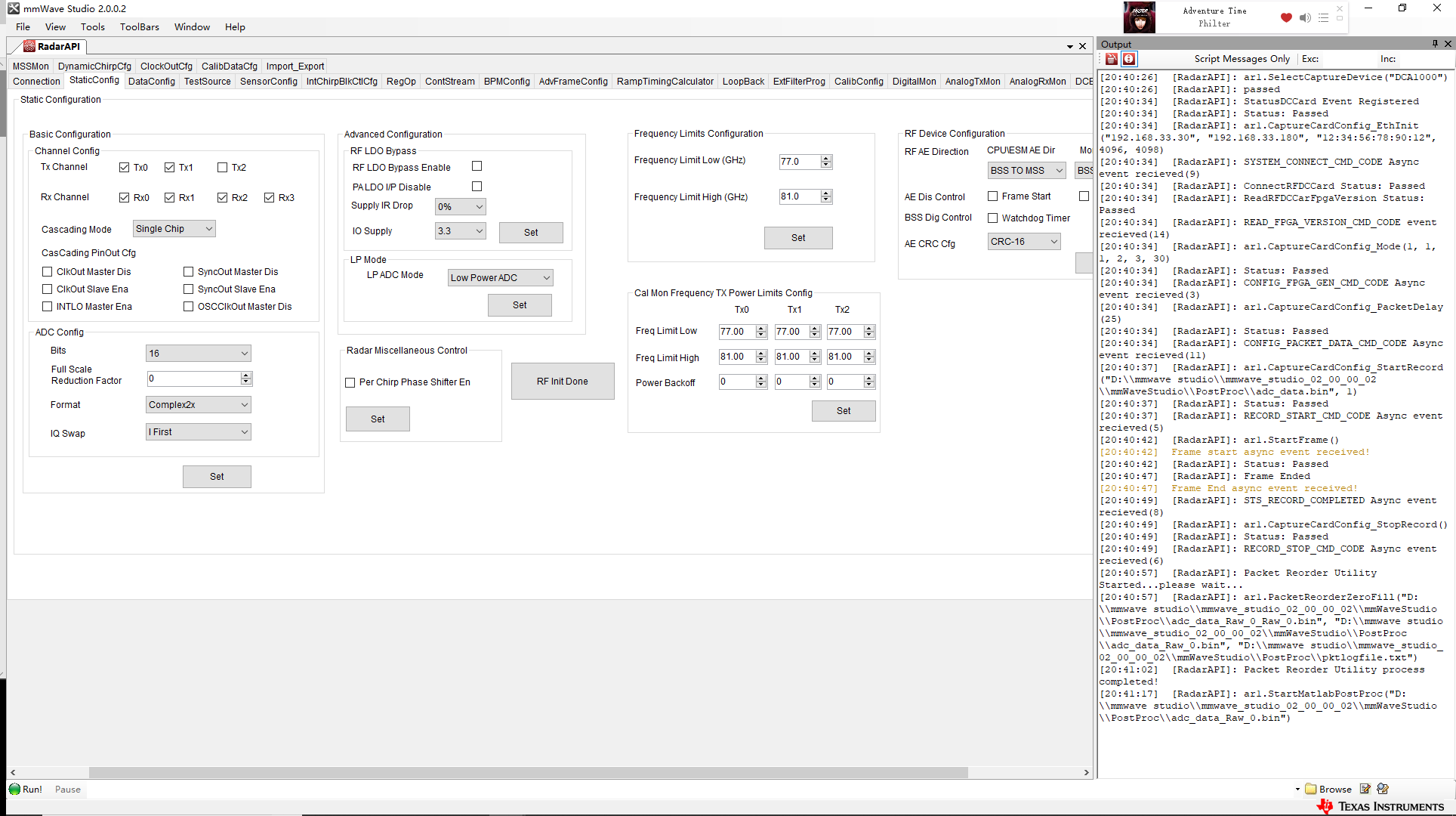Open the playlist icon in music widget

(x=1323, y=17)
